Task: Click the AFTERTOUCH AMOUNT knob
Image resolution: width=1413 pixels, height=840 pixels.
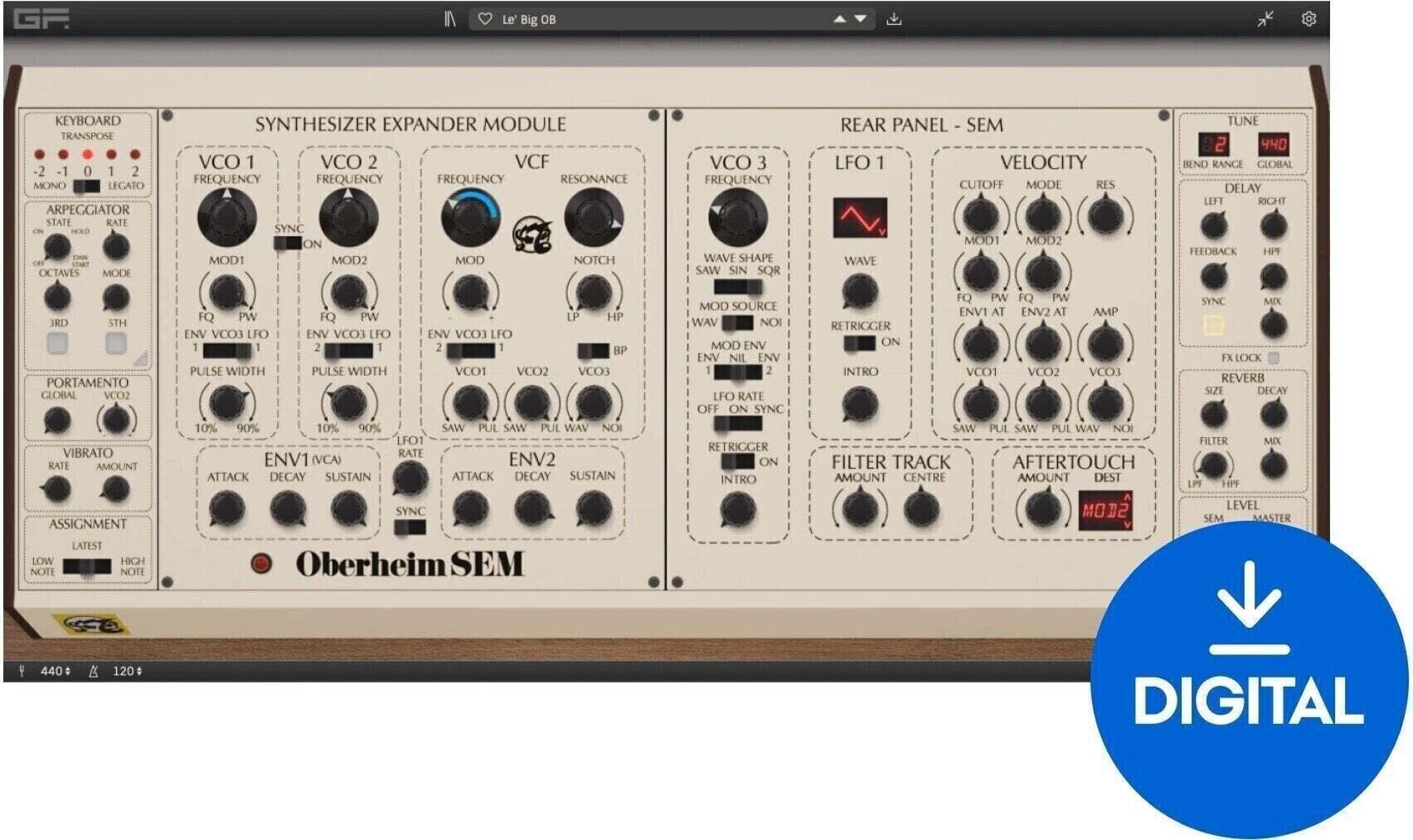Action: (x=1043, y=509)
